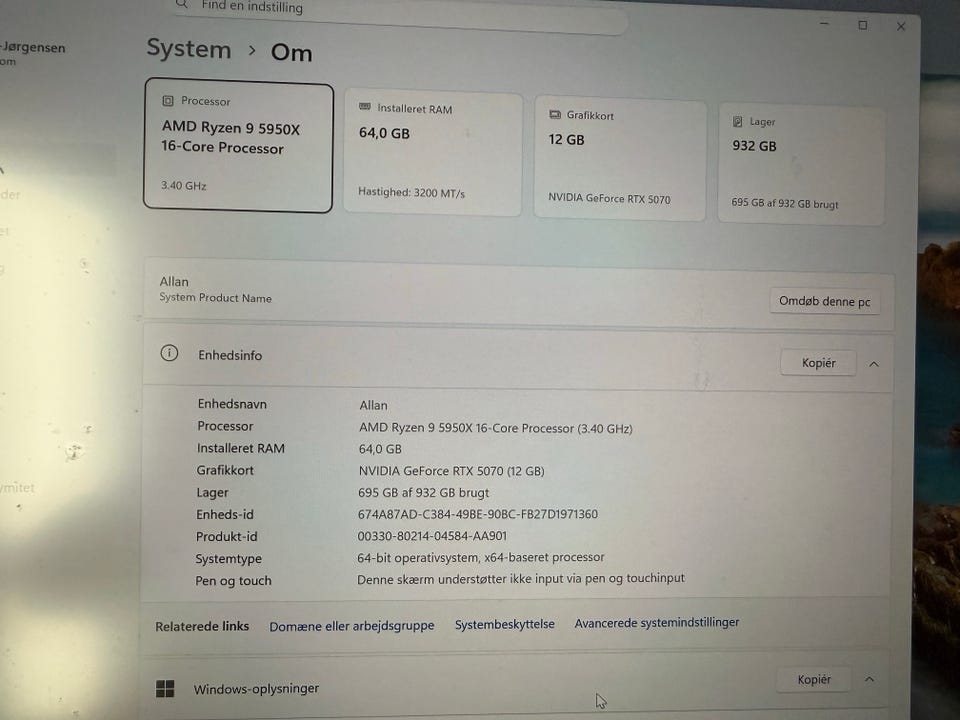The width and height of the screenshot is (960, 720).
Task: Click the Enheds-id value 674A87AD-C384-49BE-90BC-FB27D1971360
Action: pos(478,514)
